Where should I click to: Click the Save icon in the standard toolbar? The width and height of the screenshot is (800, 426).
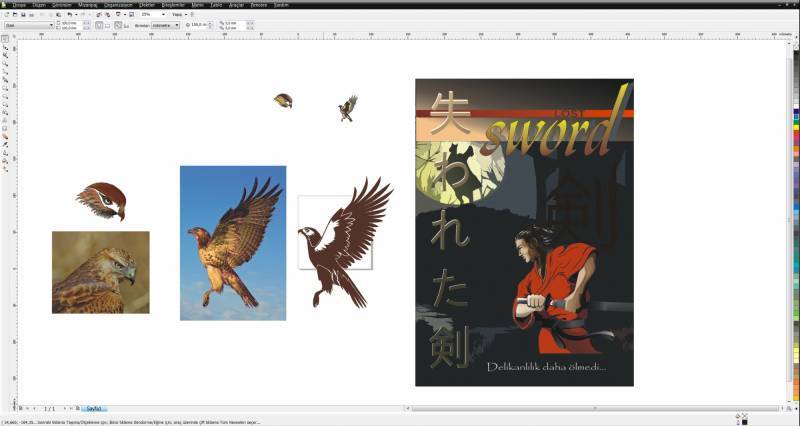click(23, 15)
